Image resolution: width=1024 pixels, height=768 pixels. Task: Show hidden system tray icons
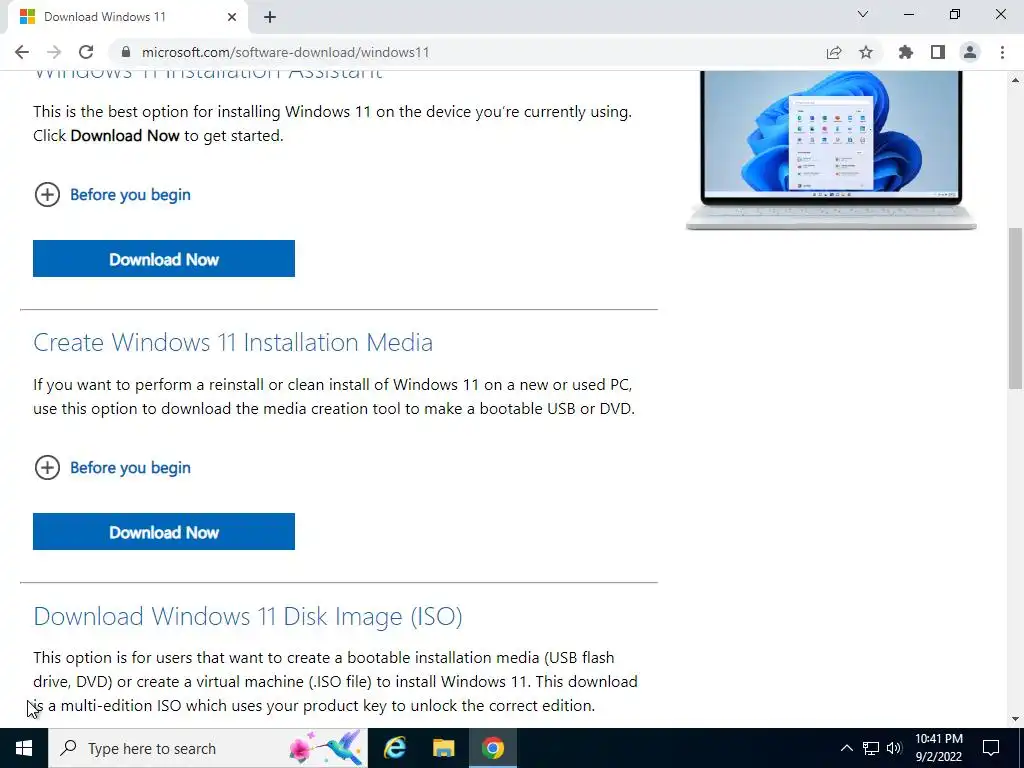[846, 748]
